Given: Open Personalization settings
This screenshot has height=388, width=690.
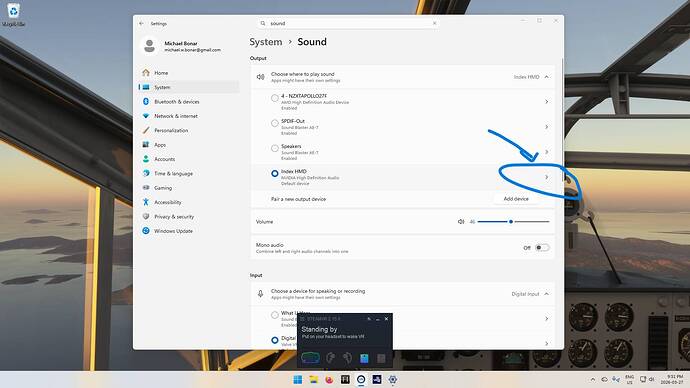Looking at the screenshot, I should (x=189, y=131).
